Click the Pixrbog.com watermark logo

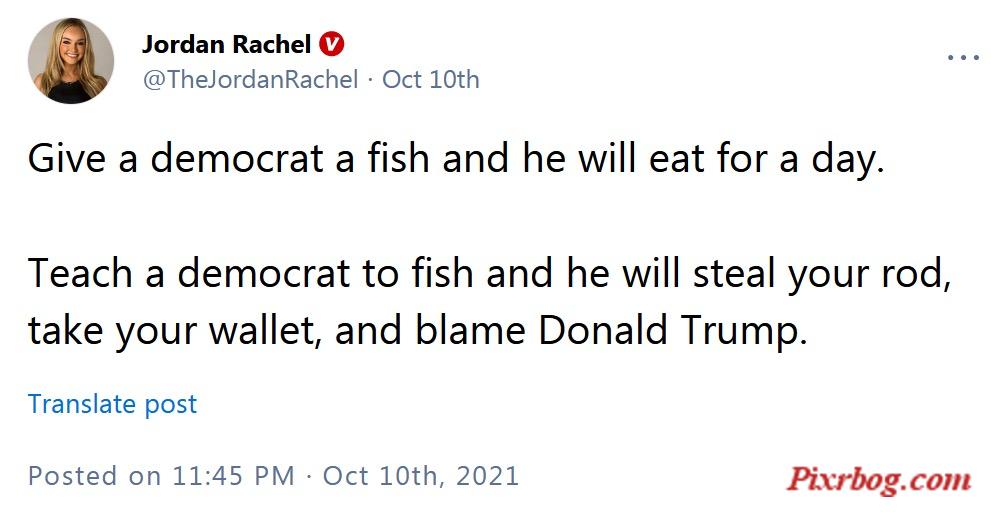coord(879,480)
